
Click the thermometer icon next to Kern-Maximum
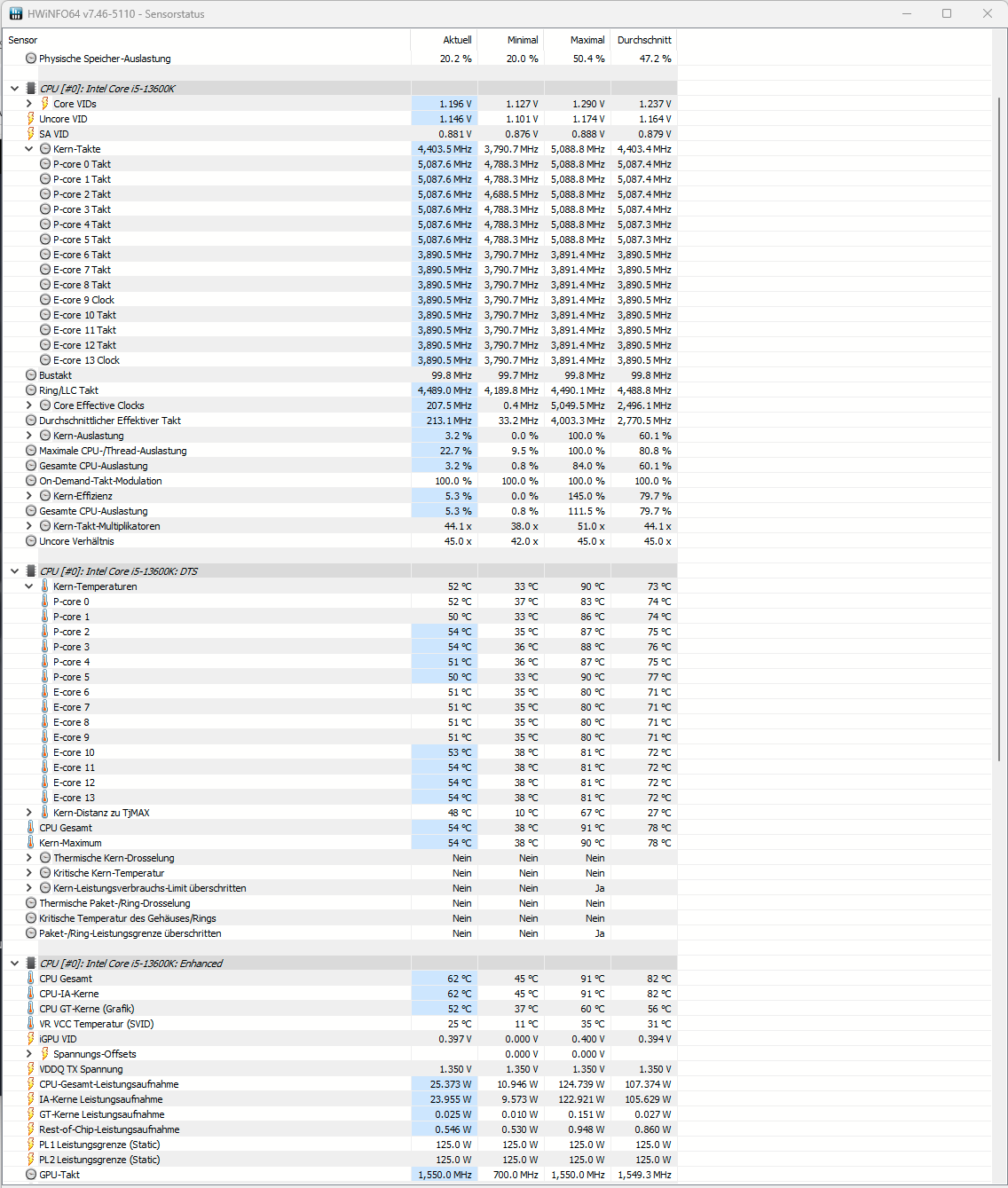[x=31, y=843]
